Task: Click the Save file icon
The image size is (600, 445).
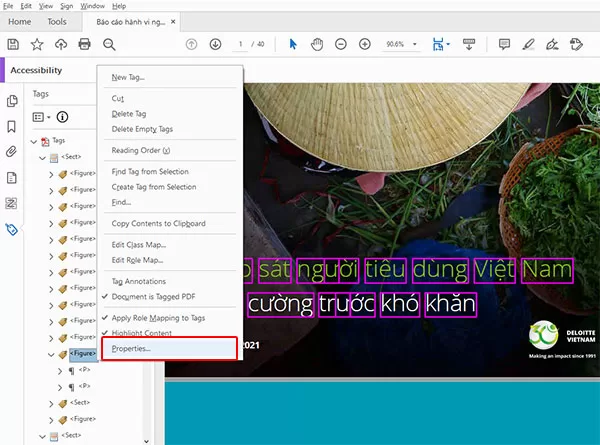Action: point(13,44)
